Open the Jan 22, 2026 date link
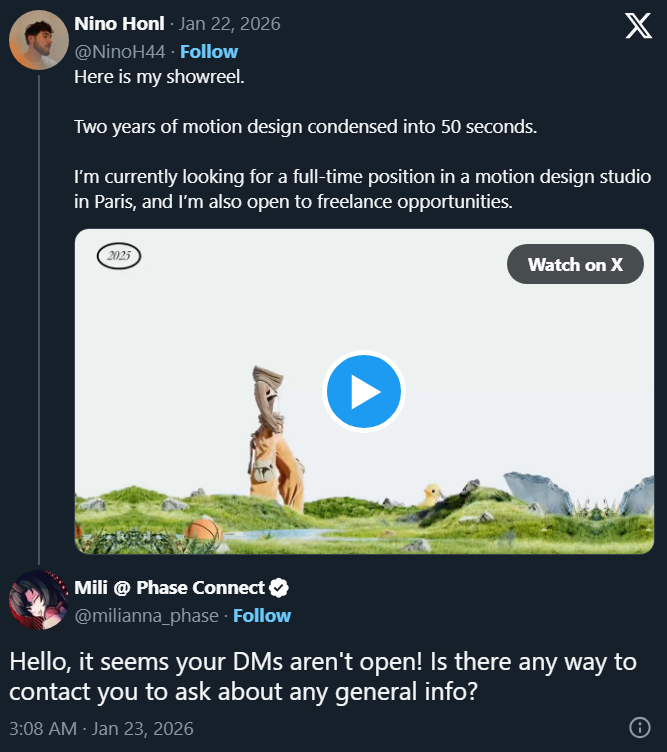The image size is (667, 752). point(229,23)
